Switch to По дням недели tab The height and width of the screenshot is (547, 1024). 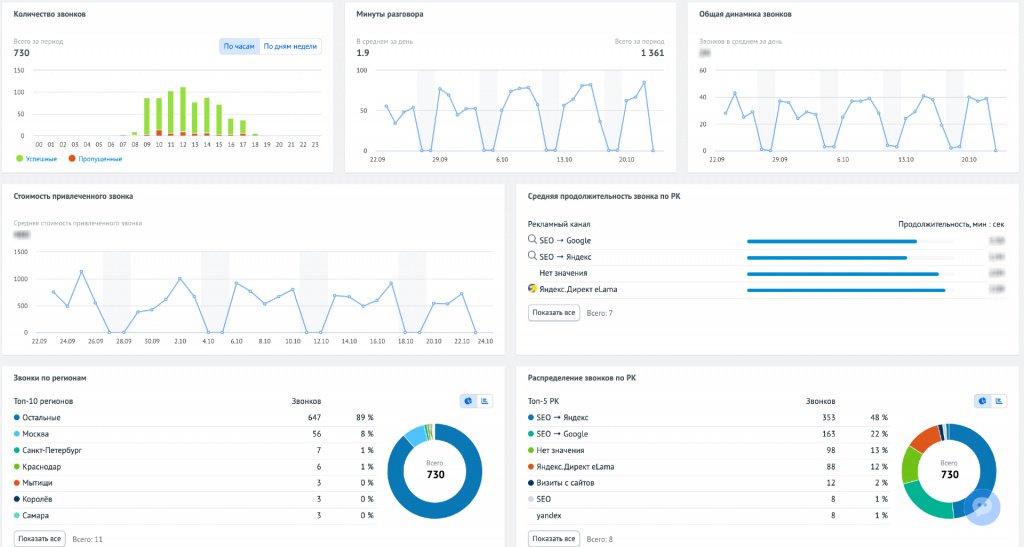[x=290, y=46]
